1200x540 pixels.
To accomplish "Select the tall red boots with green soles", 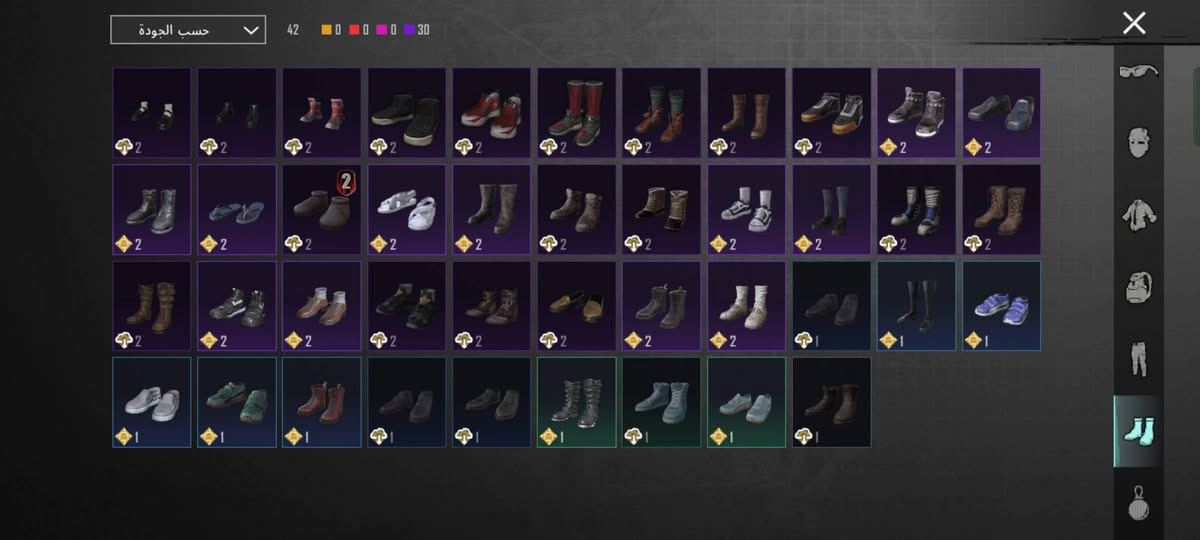I will (x=577, y=113).
